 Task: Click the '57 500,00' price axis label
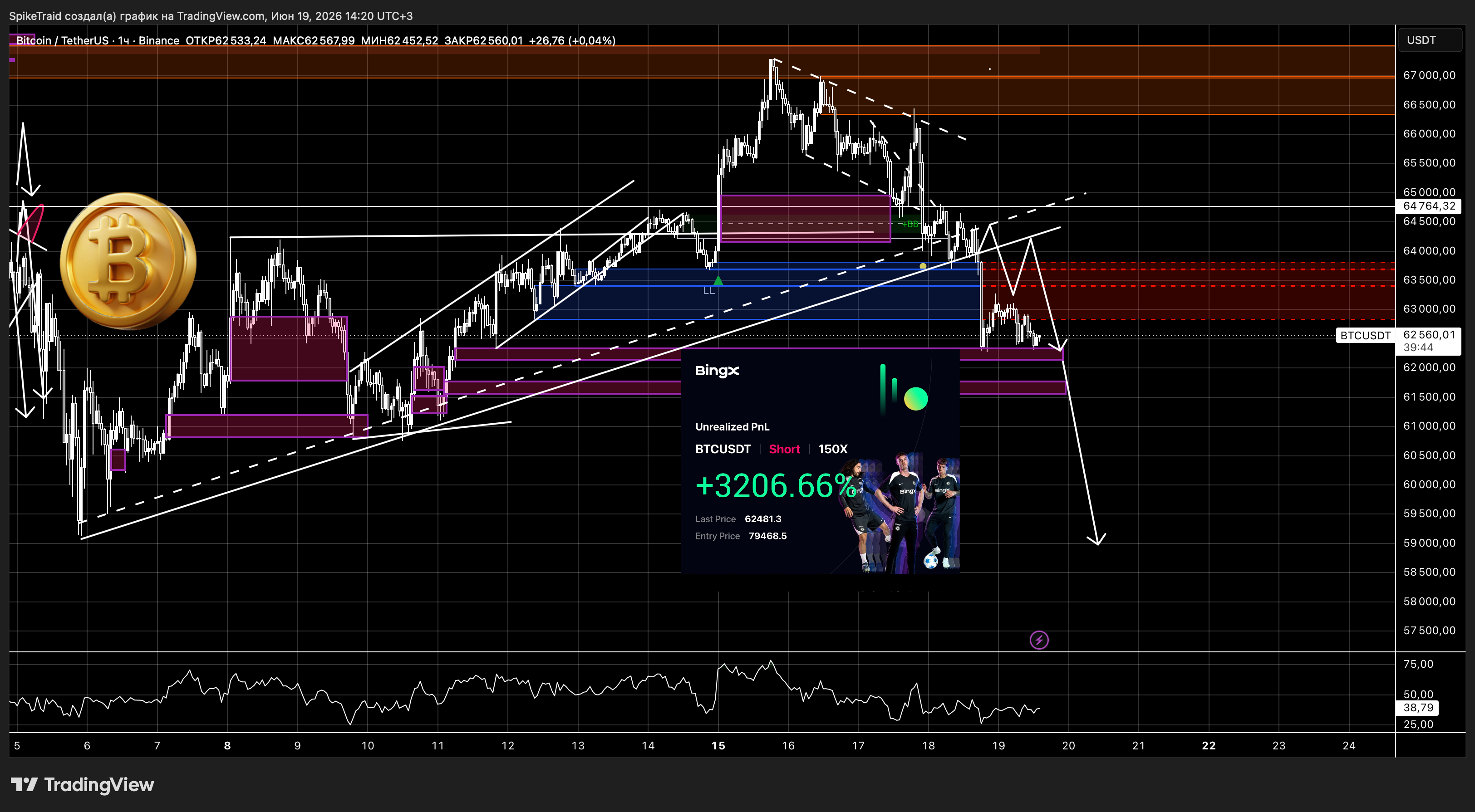(1429, 631)
